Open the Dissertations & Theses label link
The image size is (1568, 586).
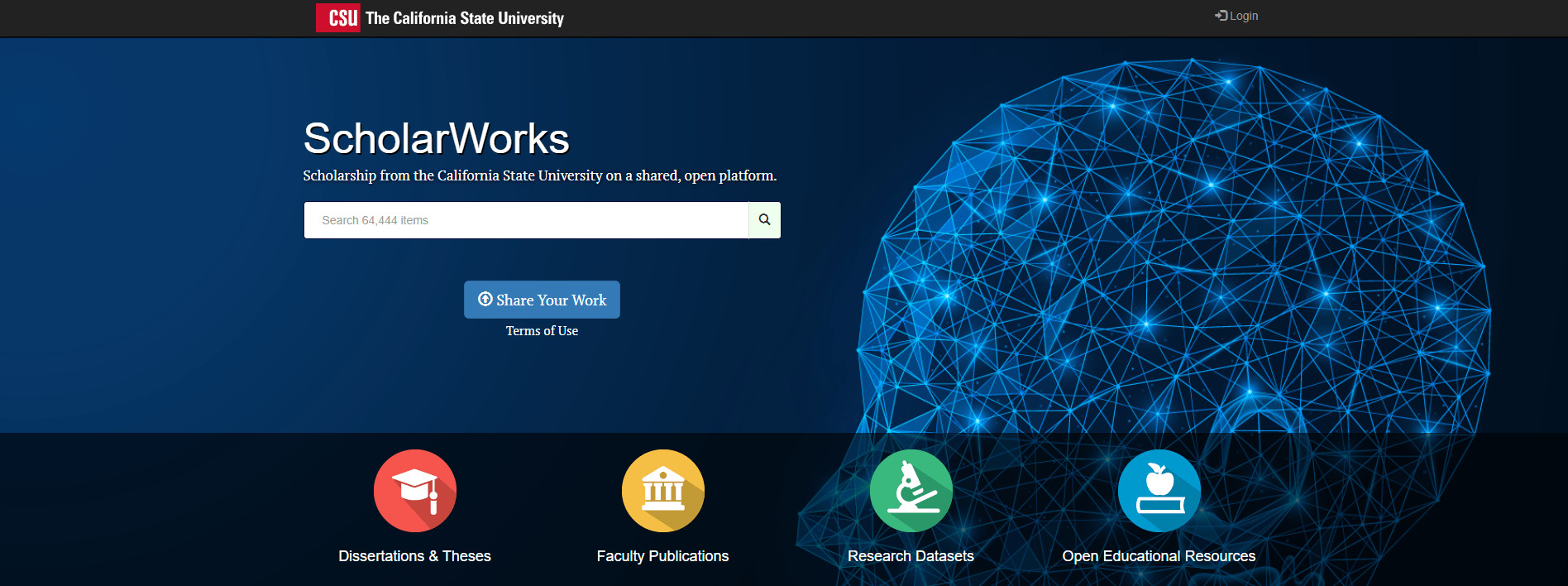[x=415, y=556]
